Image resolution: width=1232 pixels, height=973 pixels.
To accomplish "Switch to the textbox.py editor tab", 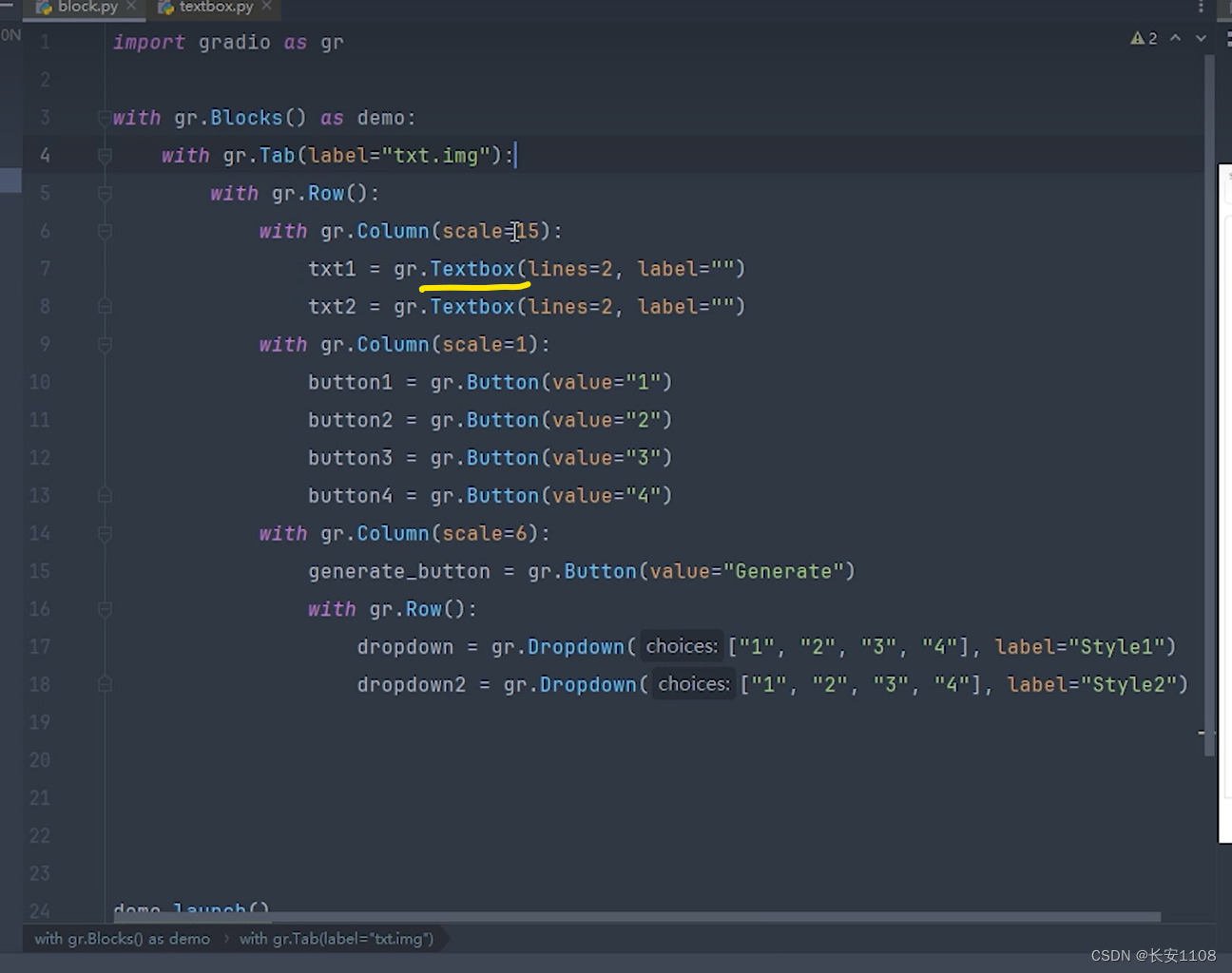I will [215, 7].
